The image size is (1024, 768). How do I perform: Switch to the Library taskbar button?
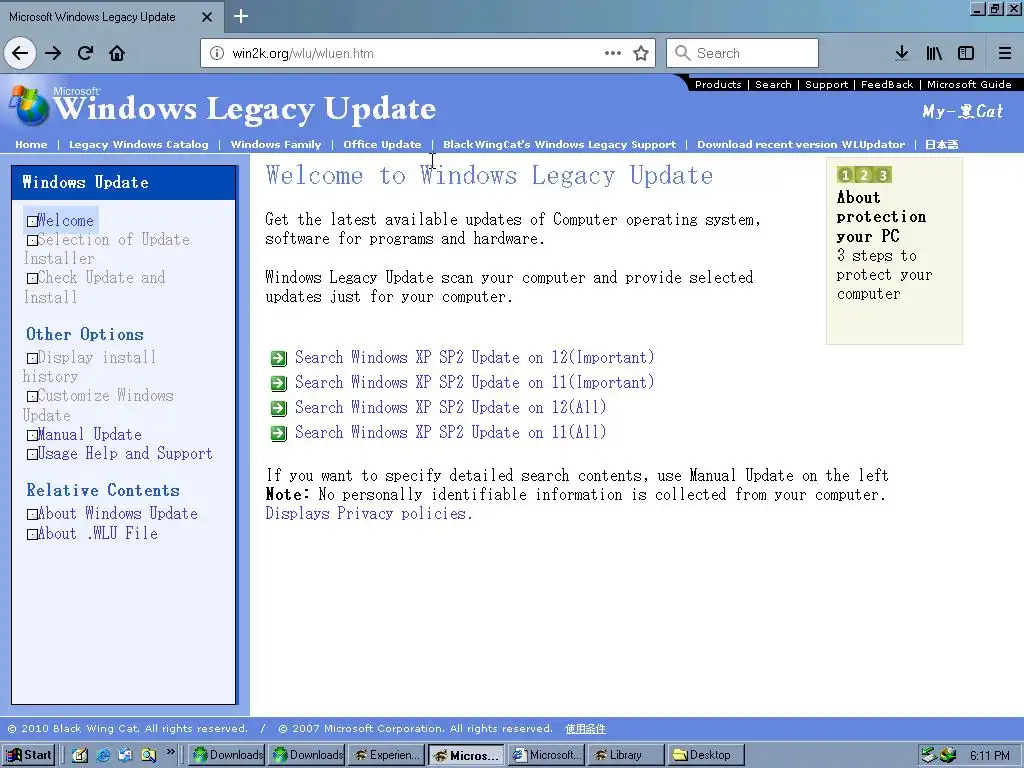626,755
